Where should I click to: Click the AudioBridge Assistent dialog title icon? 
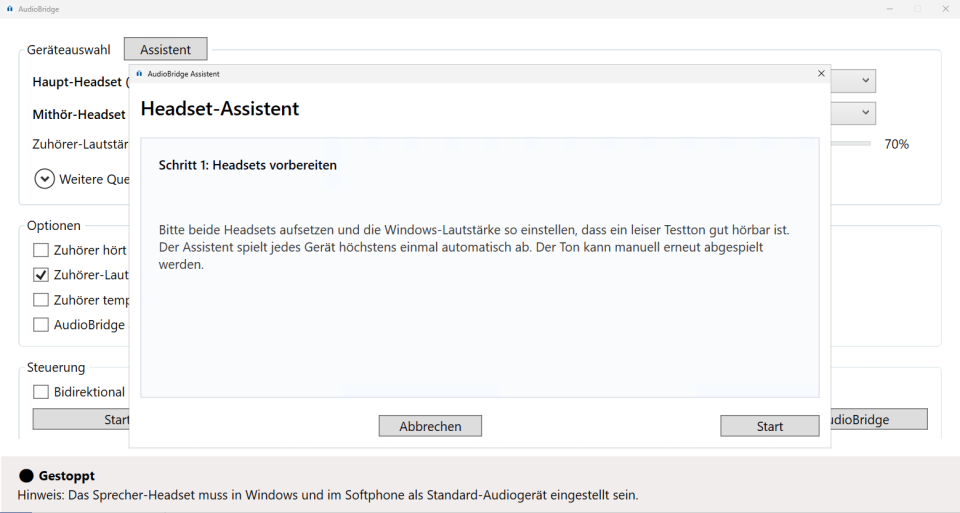point(139,73)
